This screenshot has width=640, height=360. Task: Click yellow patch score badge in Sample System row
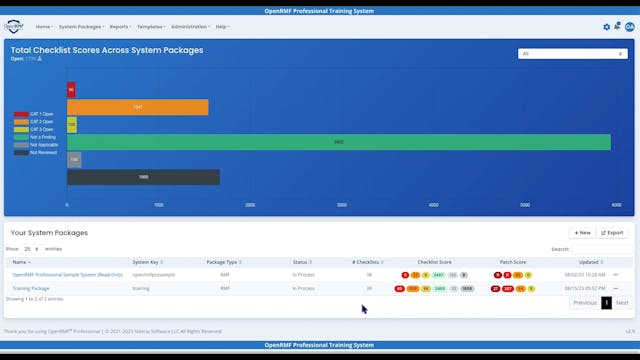pyautogui.click(x=528, y=275)
